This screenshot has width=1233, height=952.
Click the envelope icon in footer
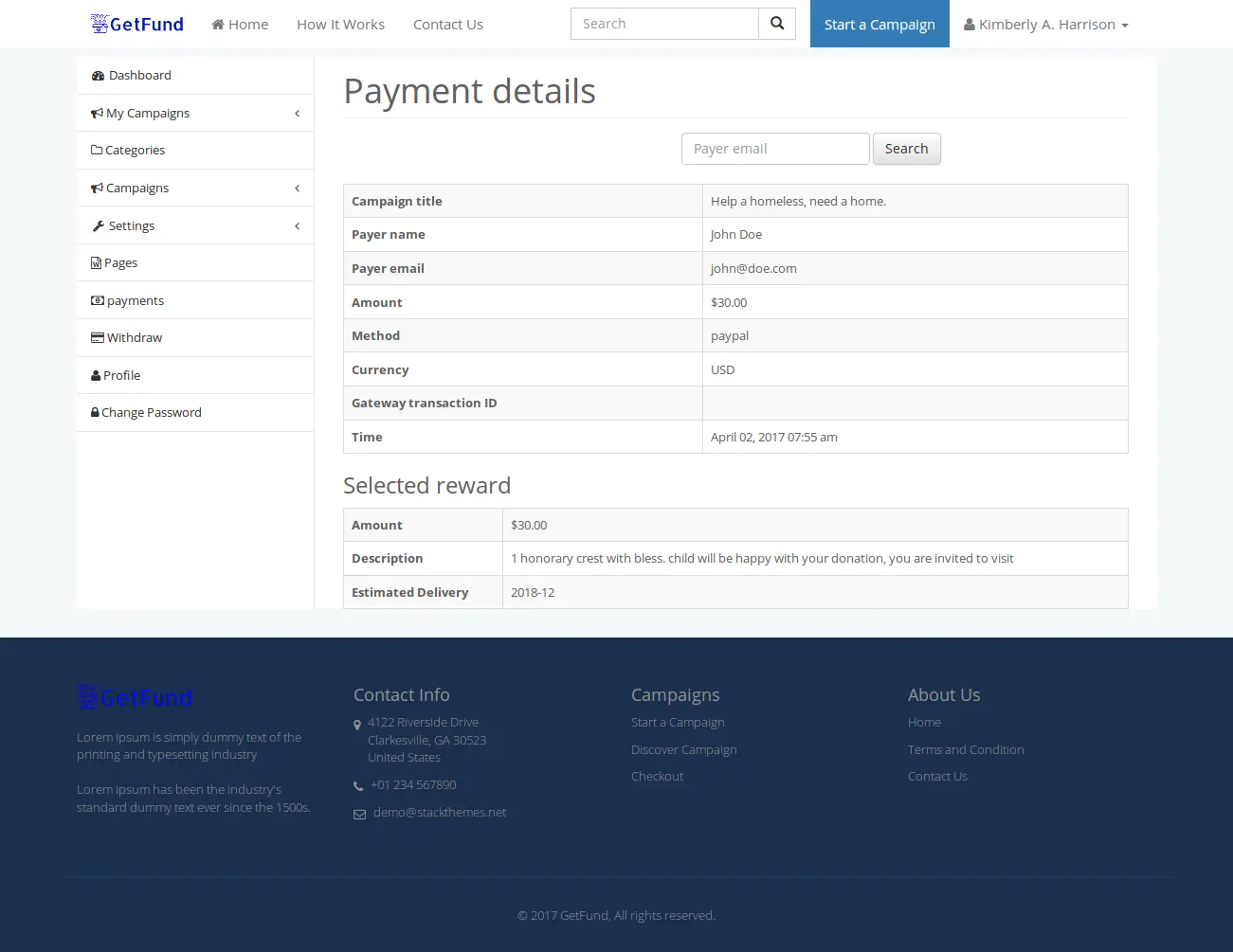pyautogui.click(x=359, y=814)
